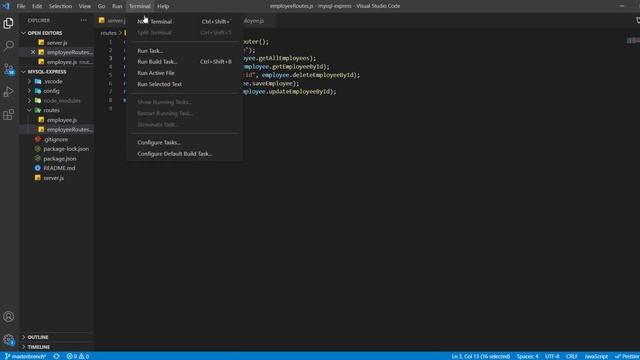Click the Prettier status bar item
The image size is (640, 360).
[x=627, y=356]
